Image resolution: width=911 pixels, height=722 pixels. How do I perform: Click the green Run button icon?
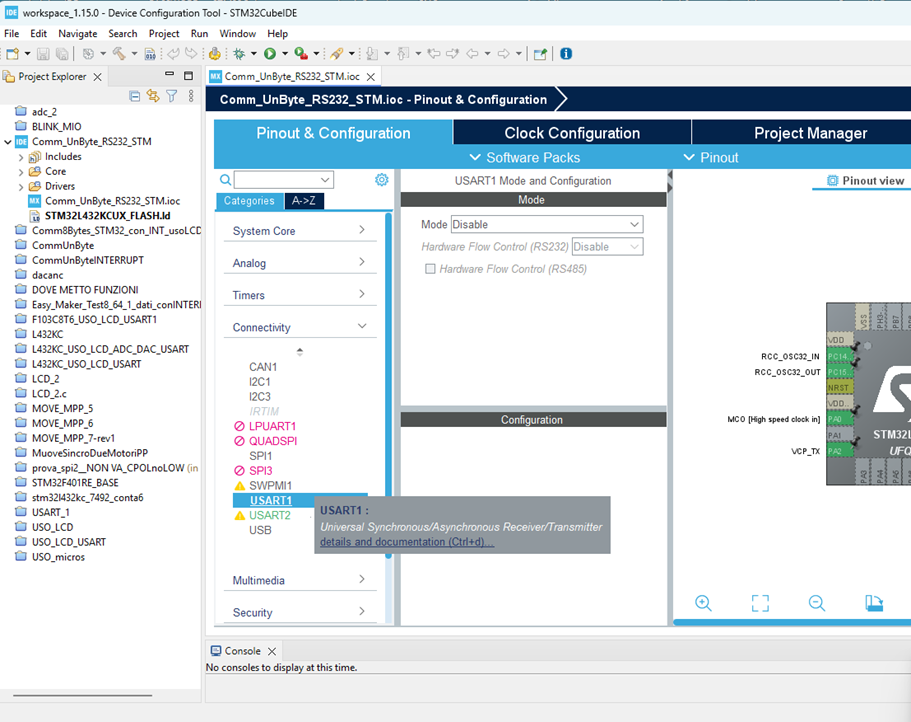pyautogui.click(x=270, y=54)
